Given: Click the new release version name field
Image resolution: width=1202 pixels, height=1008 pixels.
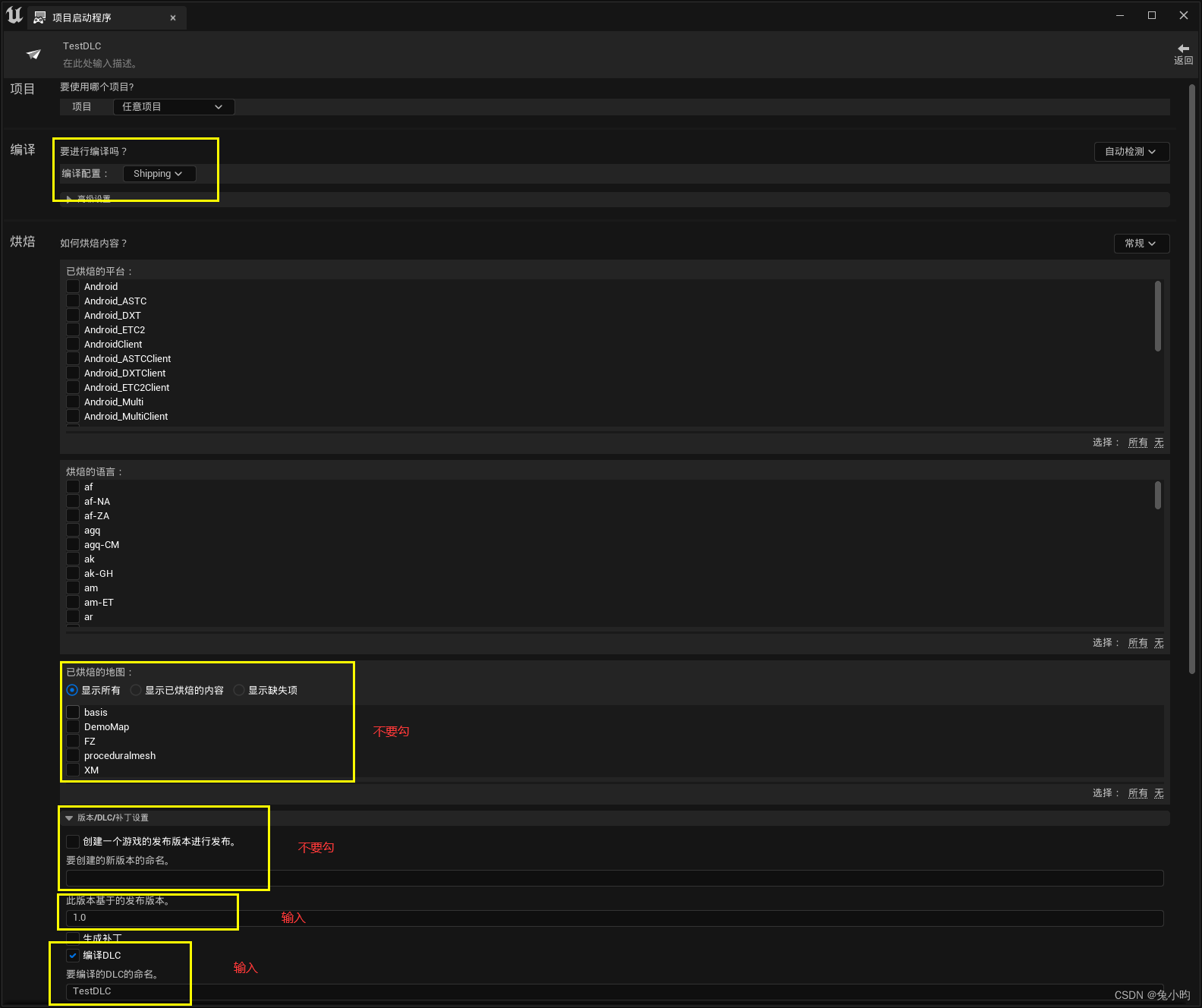Looking at the screenshot, I should (615, 878).
